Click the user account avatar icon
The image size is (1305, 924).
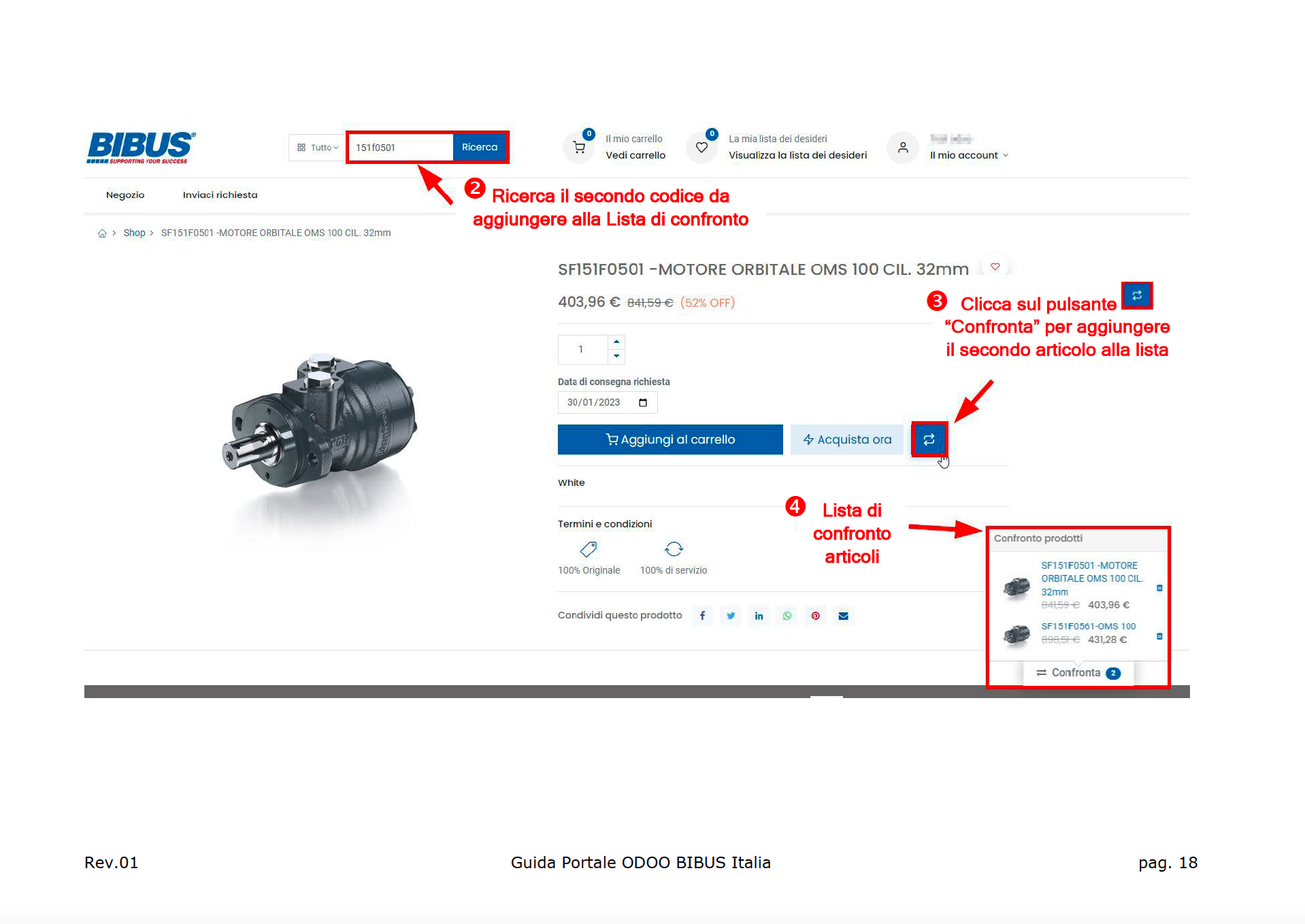coord(903,147)
